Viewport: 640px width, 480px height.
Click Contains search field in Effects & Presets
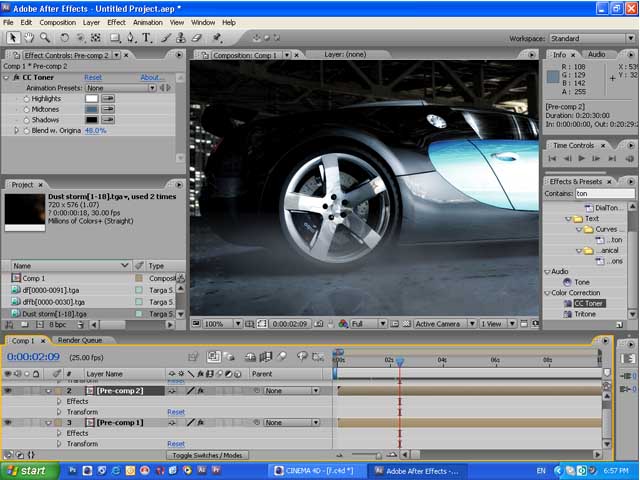(x=605, y=193)
